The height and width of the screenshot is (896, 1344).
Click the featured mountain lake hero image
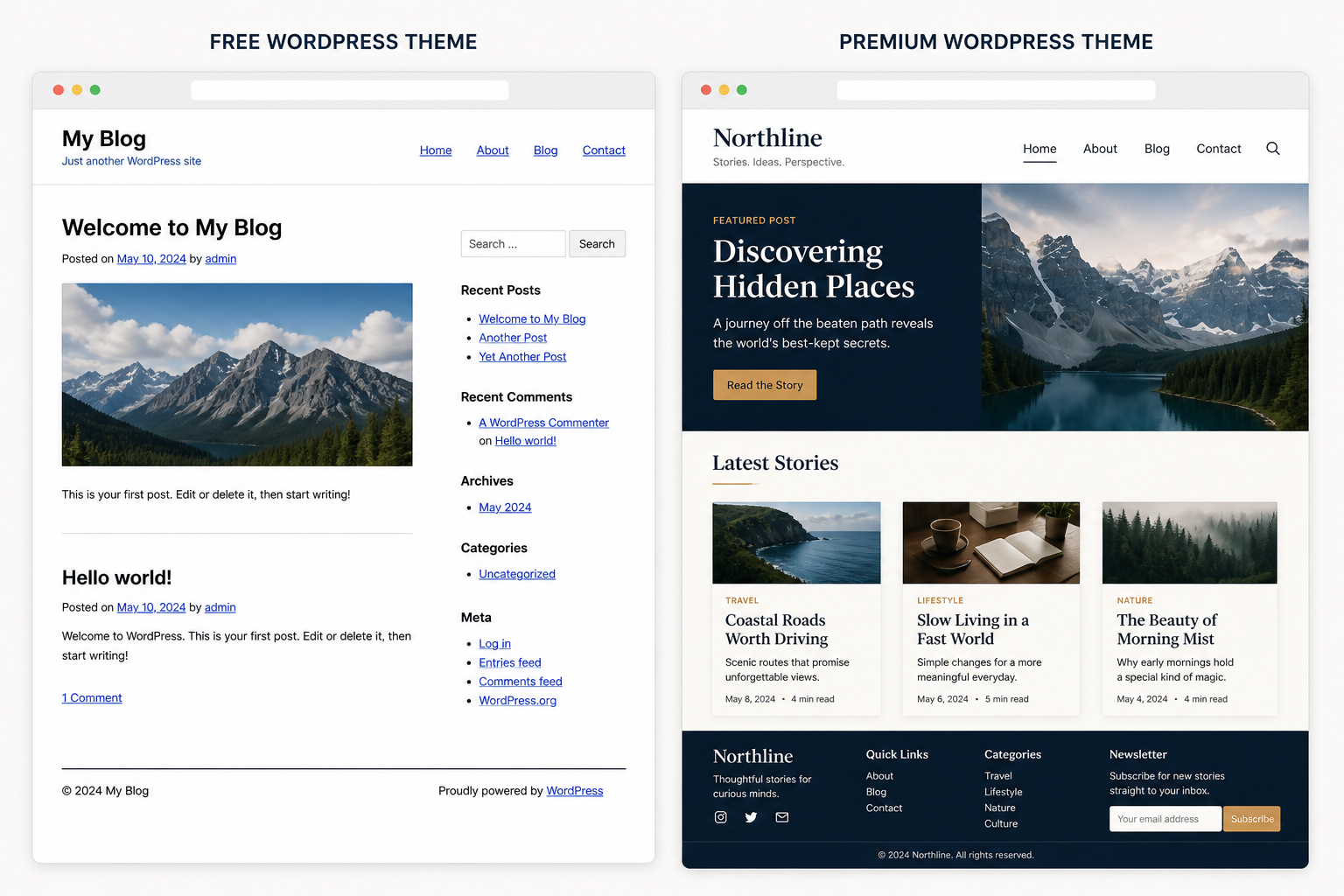point(1145,307)
